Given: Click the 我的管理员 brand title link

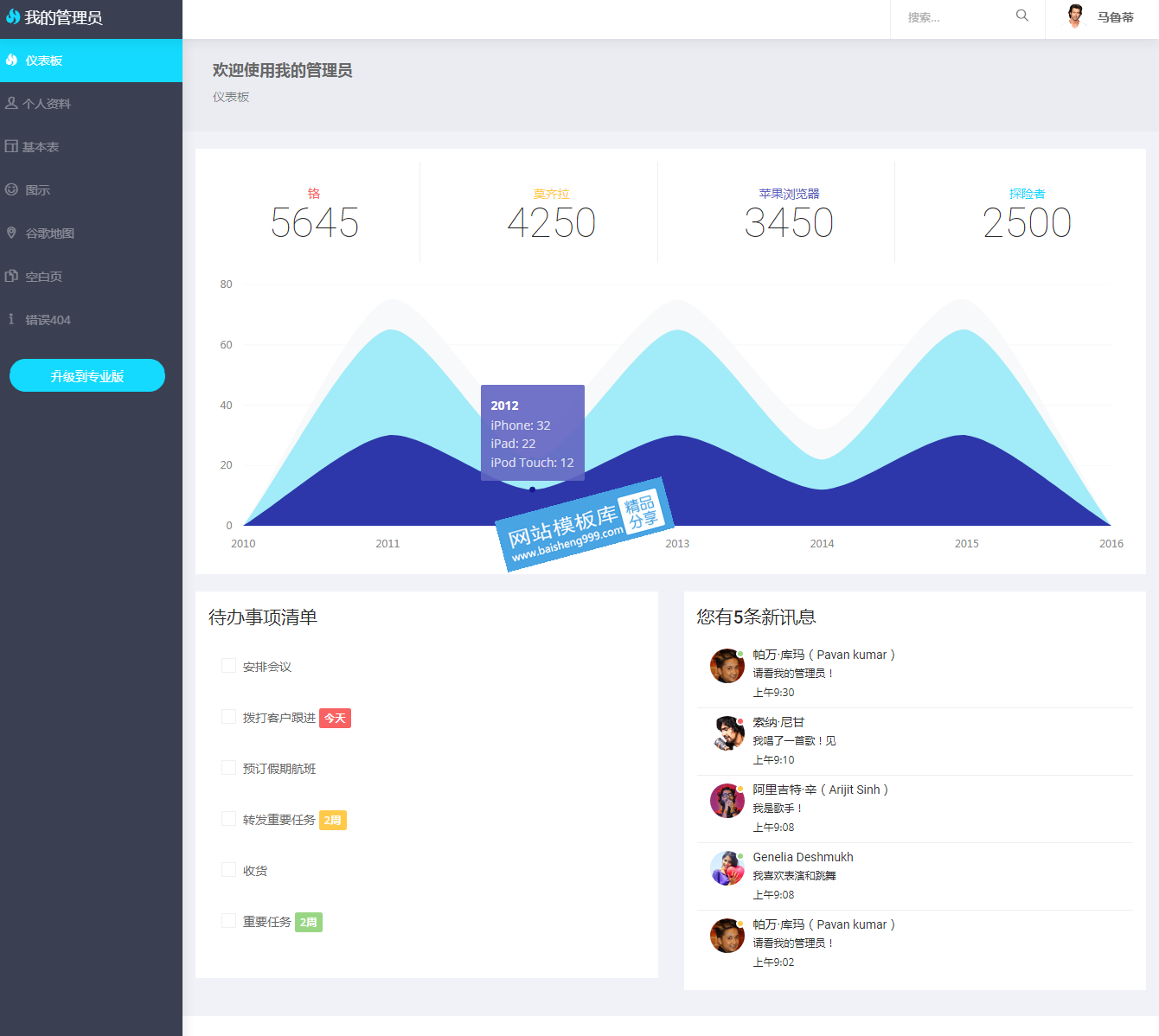Looking at the screenshot, I should [63, 17].
